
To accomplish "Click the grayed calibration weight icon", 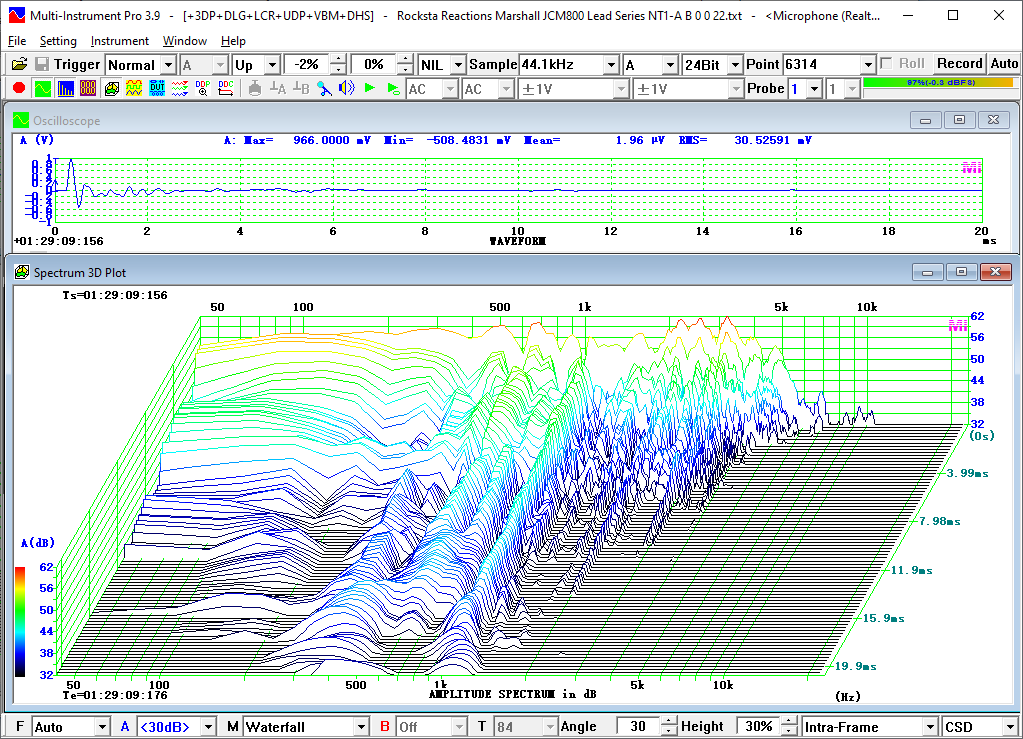I will (254, 88).
